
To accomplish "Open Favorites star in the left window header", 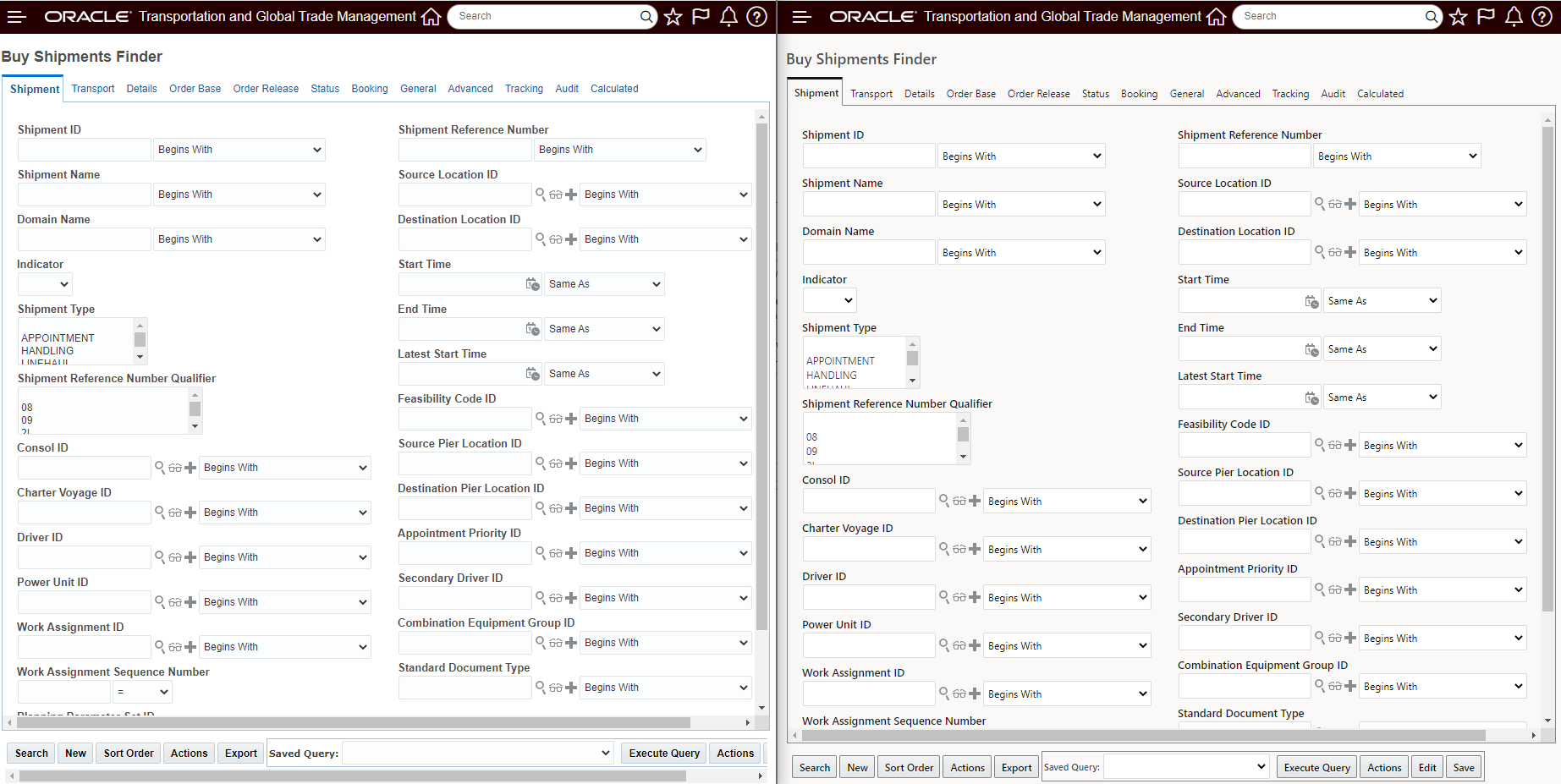I will (673, 16).
